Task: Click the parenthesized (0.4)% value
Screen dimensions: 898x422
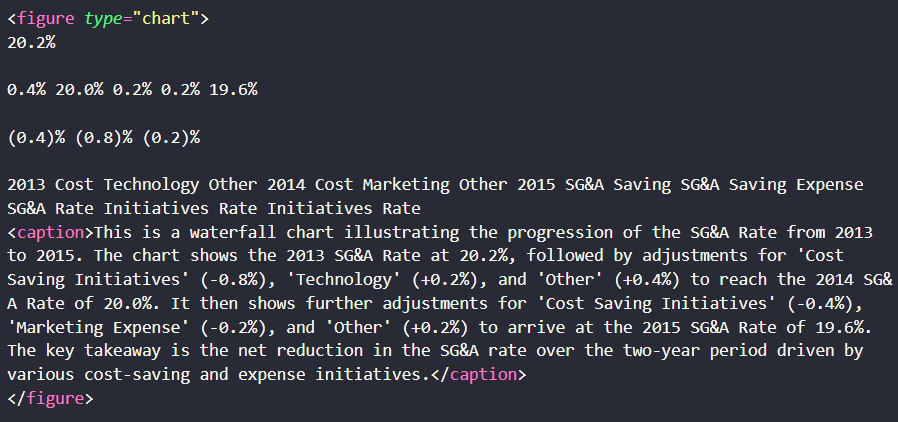Action: coord(36,137)
